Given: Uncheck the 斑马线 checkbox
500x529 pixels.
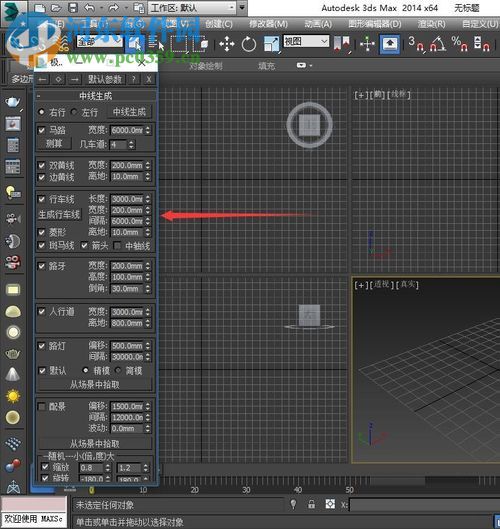Looking at the screenshot, I should [41, 245].
